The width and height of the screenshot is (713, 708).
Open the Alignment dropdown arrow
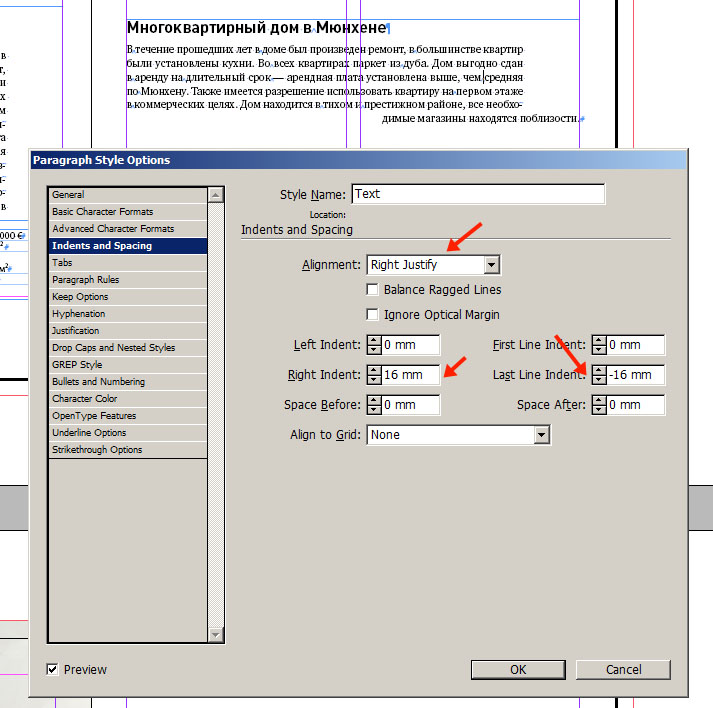(x=492, y=265)
